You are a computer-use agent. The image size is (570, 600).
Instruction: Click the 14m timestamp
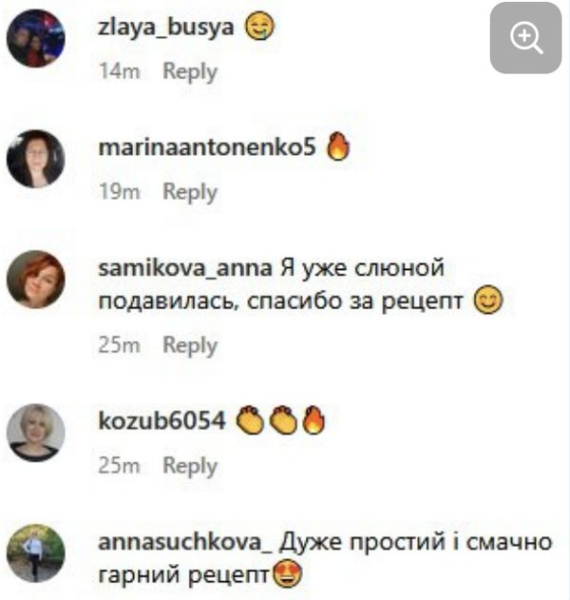pos(119,72)
